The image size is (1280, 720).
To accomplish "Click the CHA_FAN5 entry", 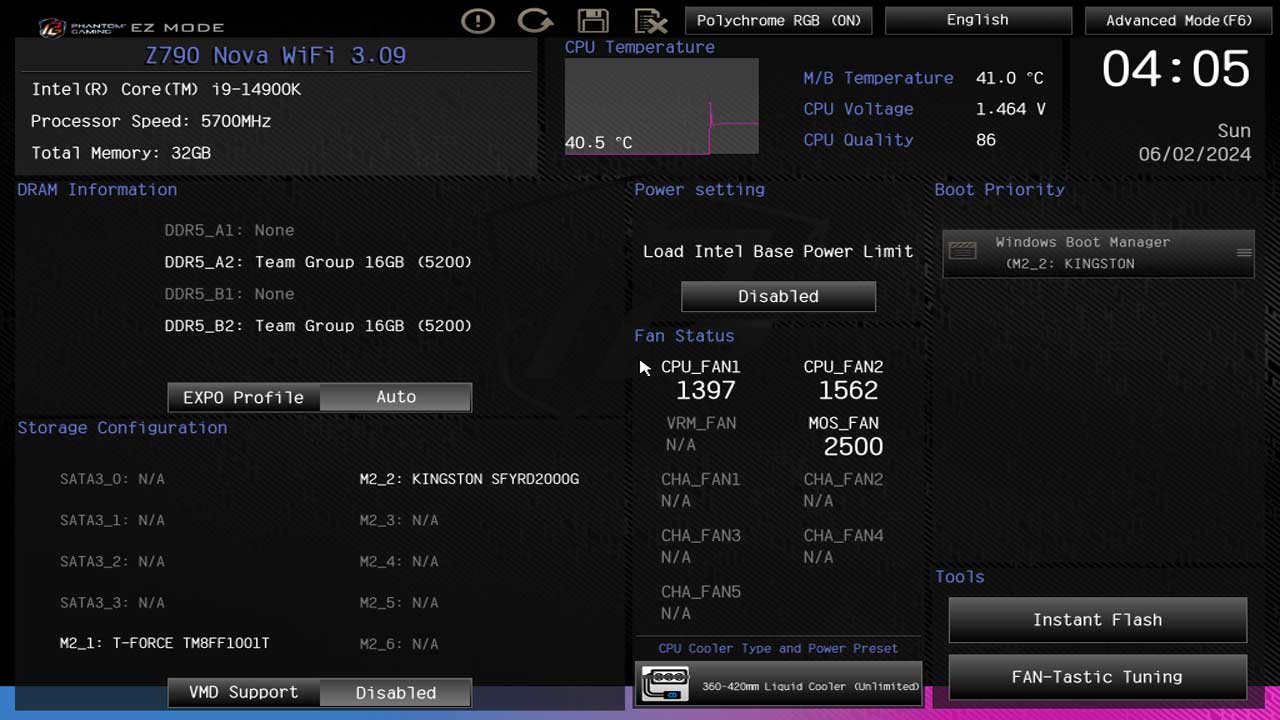I will click(x=700, y=602).
